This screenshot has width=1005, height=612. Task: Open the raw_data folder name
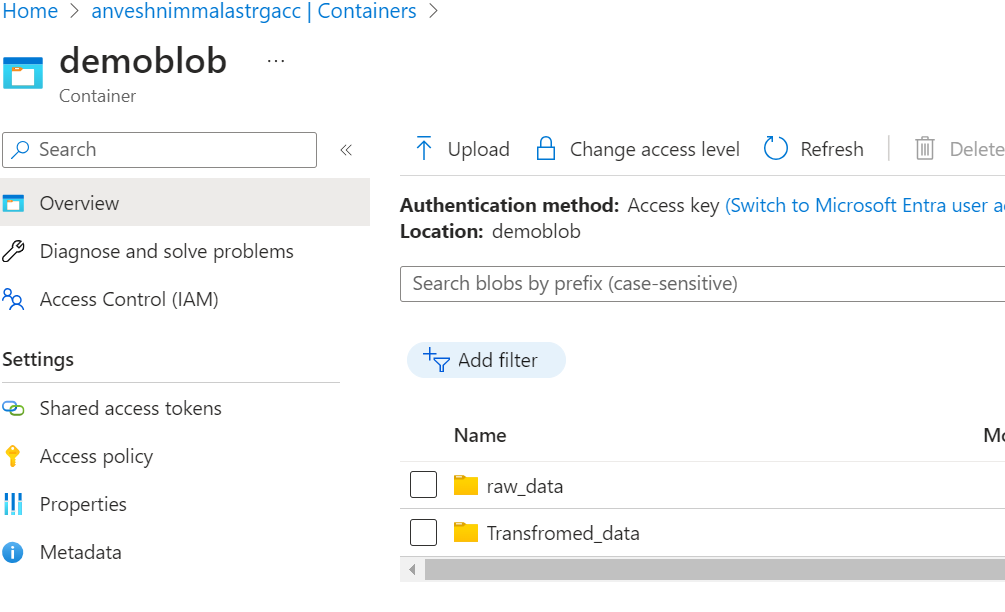pyautogui.click(x=524, y=486)
